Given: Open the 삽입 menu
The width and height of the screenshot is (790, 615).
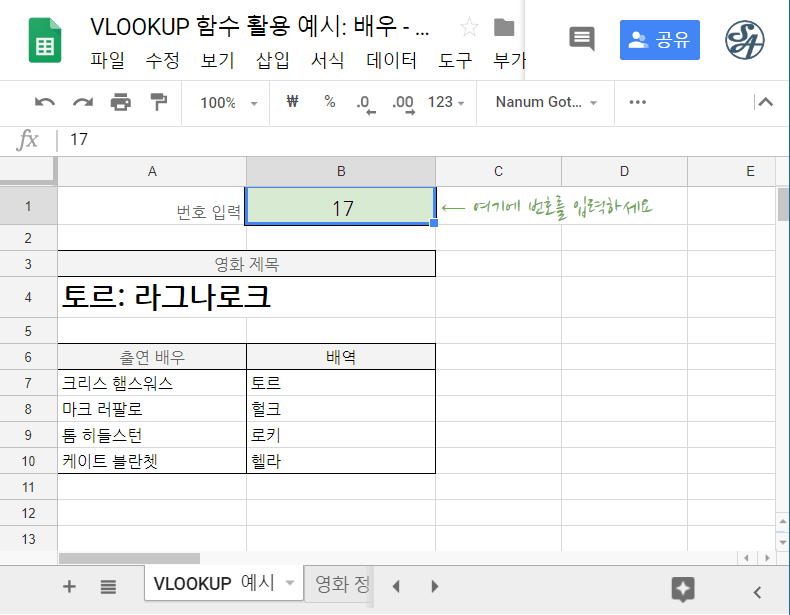Looking at the screenshot, I should [273, 60].
